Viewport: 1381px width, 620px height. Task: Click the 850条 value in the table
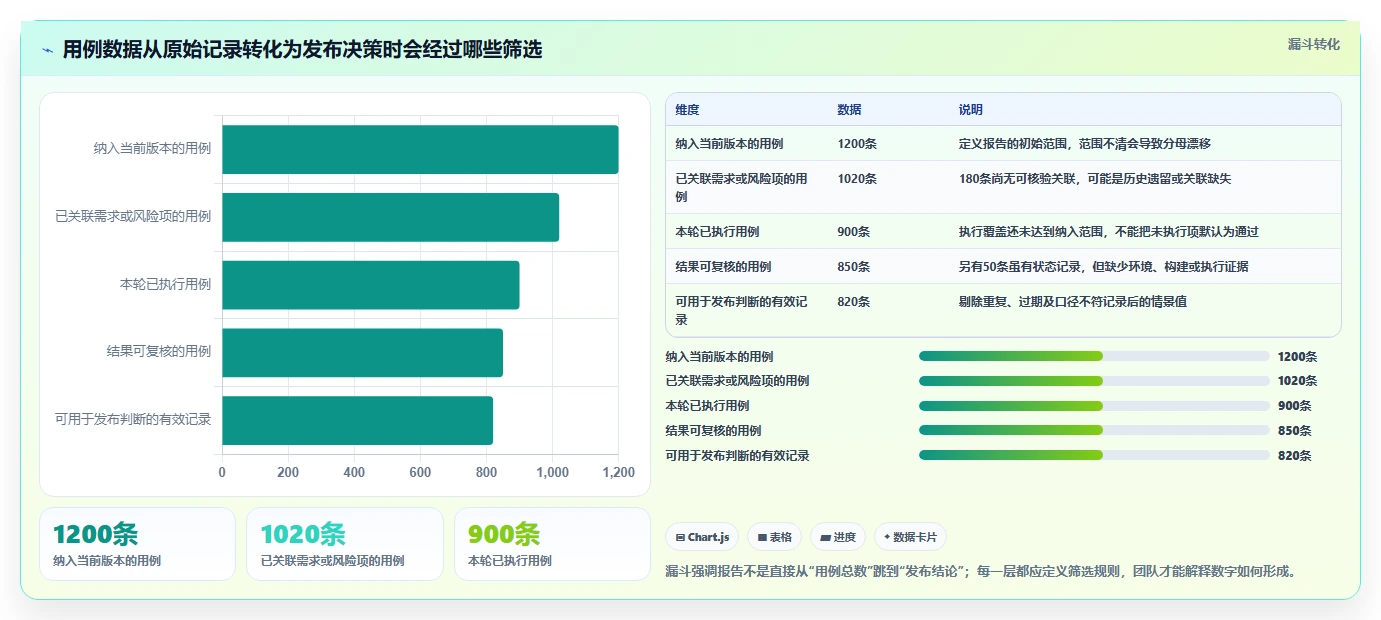pyautogui.click(x=853, y=267)
